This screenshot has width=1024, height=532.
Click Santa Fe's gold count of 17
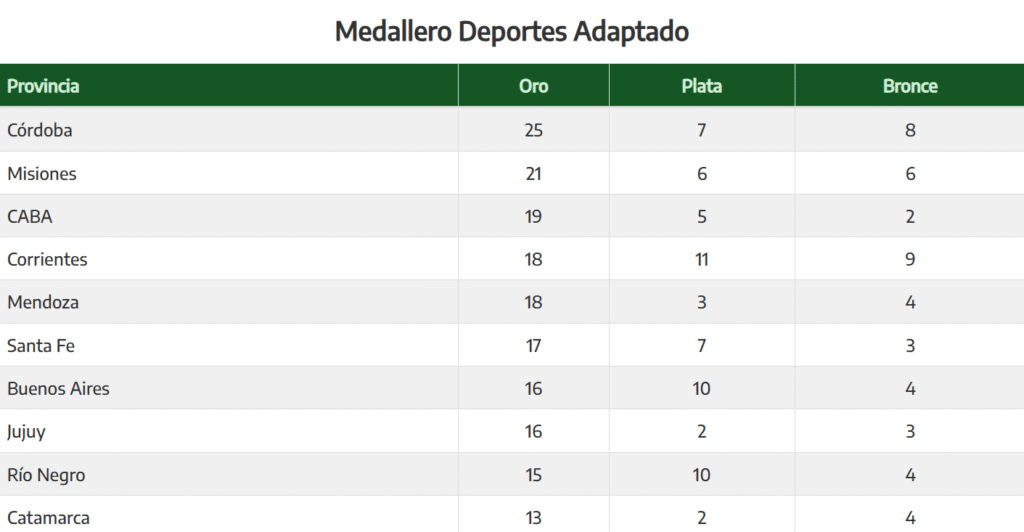coord(533,346)
